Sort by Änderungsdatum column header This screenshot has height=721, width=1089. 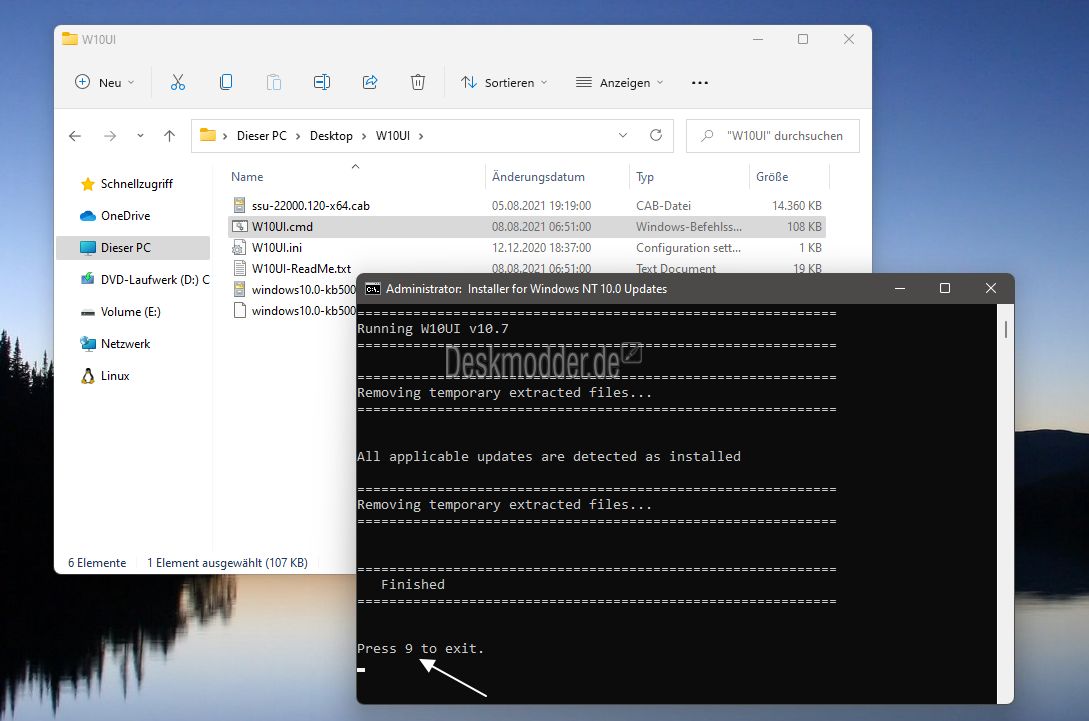(538, 177)
